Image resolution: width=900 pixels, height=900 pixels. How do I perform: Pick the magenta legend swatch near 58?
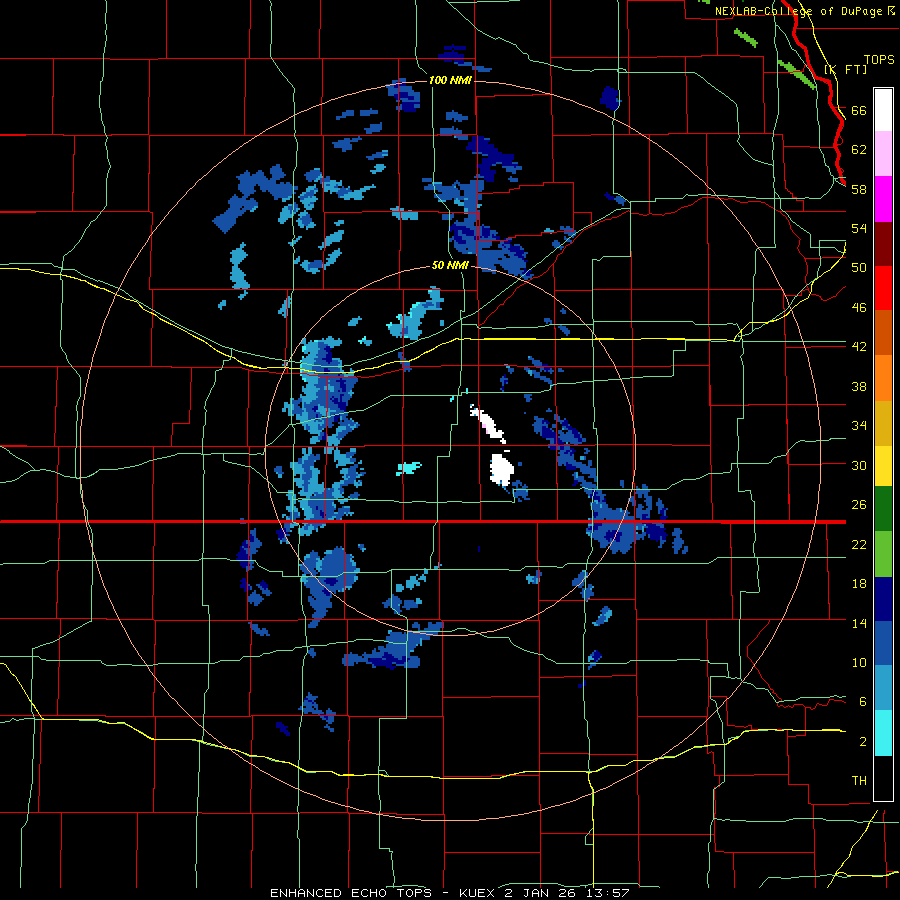883,199
